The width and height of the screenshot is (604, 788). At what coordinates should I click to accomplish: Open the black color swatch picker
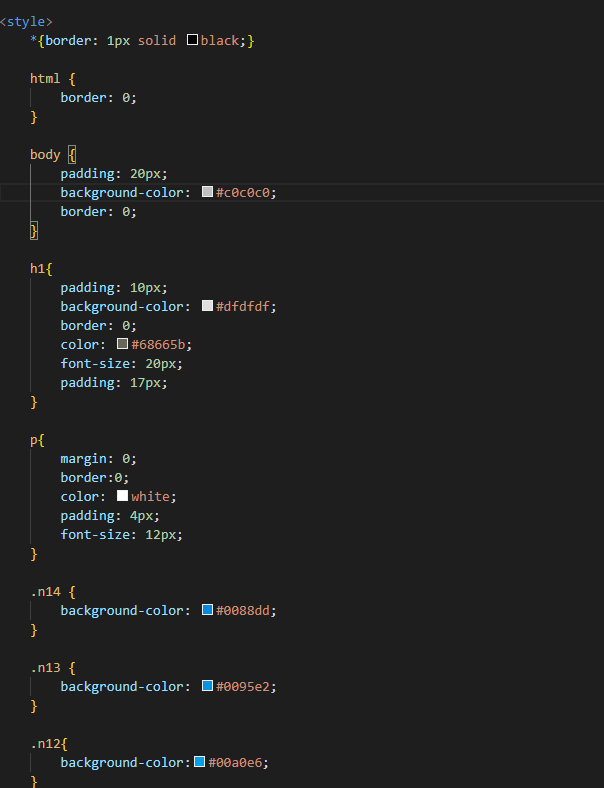(x=192, y=40)
